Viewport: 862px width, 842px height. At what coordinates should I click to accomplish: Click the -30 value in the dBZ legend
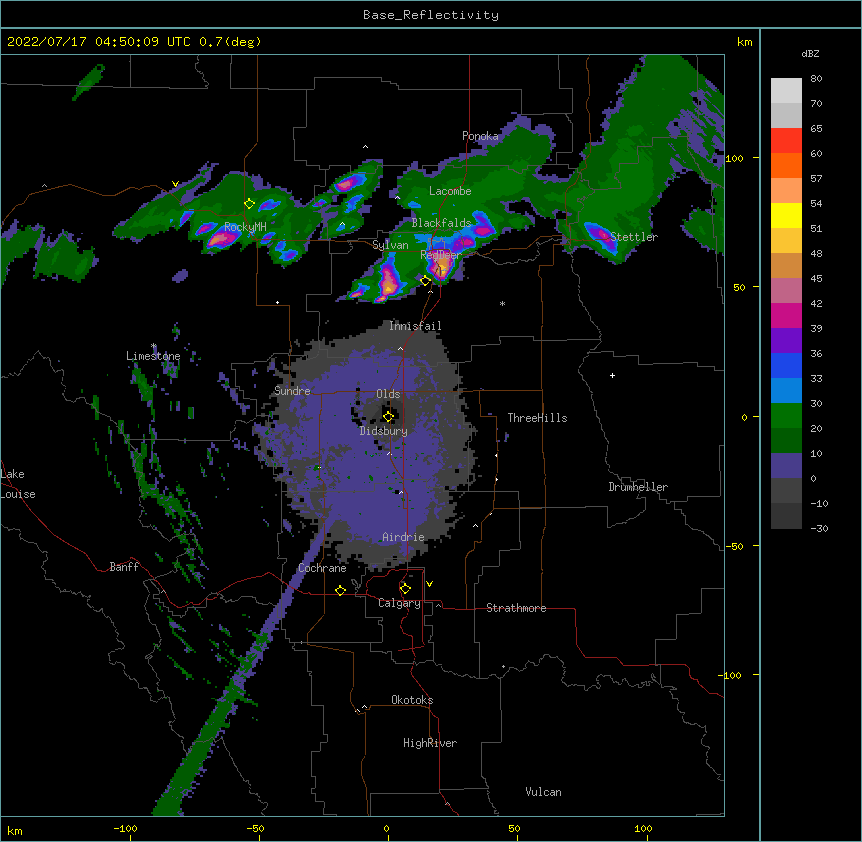point(819,529)
